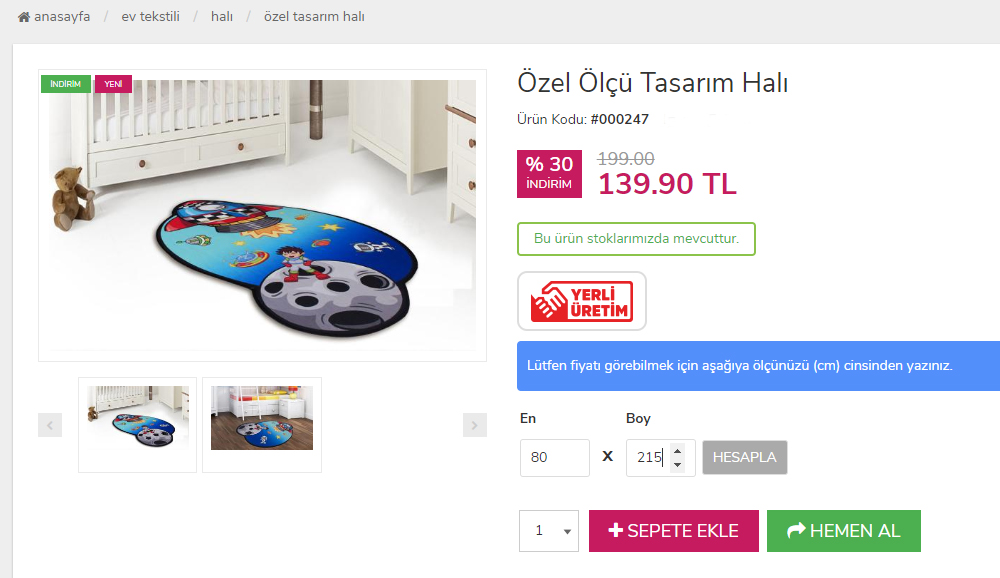
Task: Click the previous thumbnail arrow
Action: (x=50, y=425)
